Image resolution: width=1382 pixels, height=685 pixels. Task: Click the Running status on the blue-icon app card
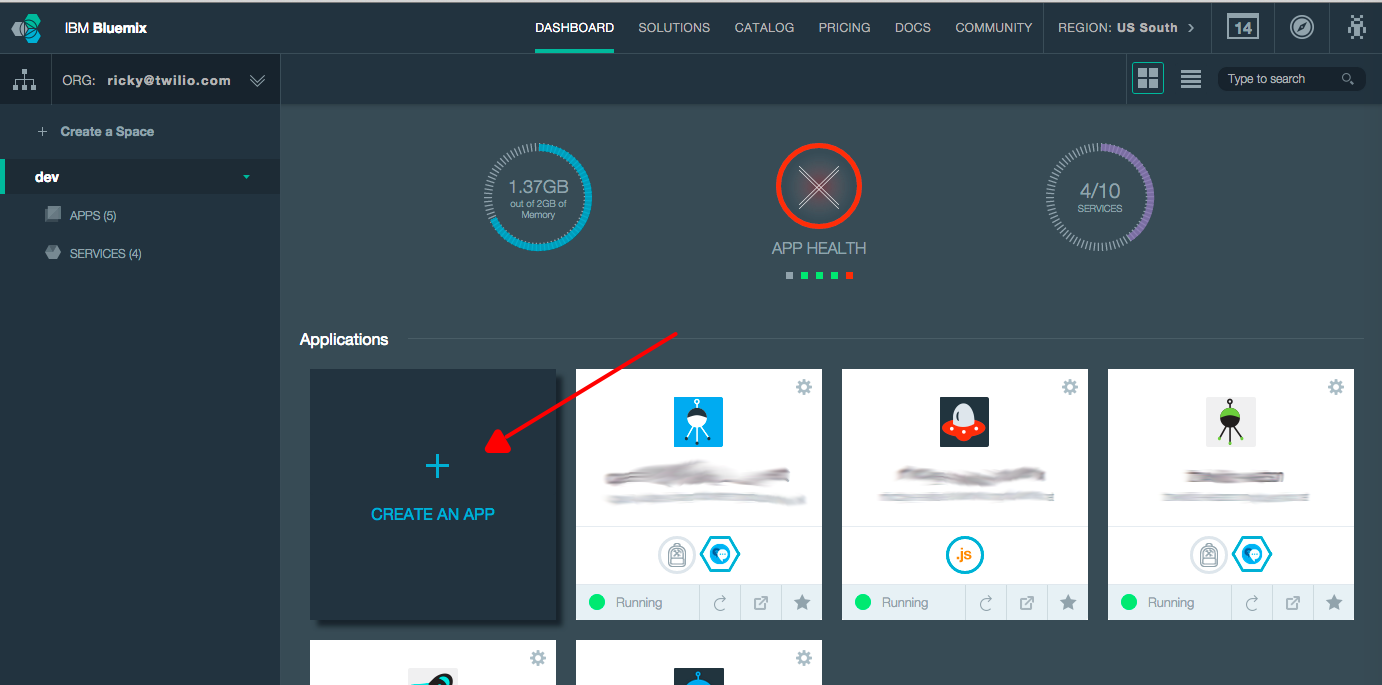coord(627,603)
